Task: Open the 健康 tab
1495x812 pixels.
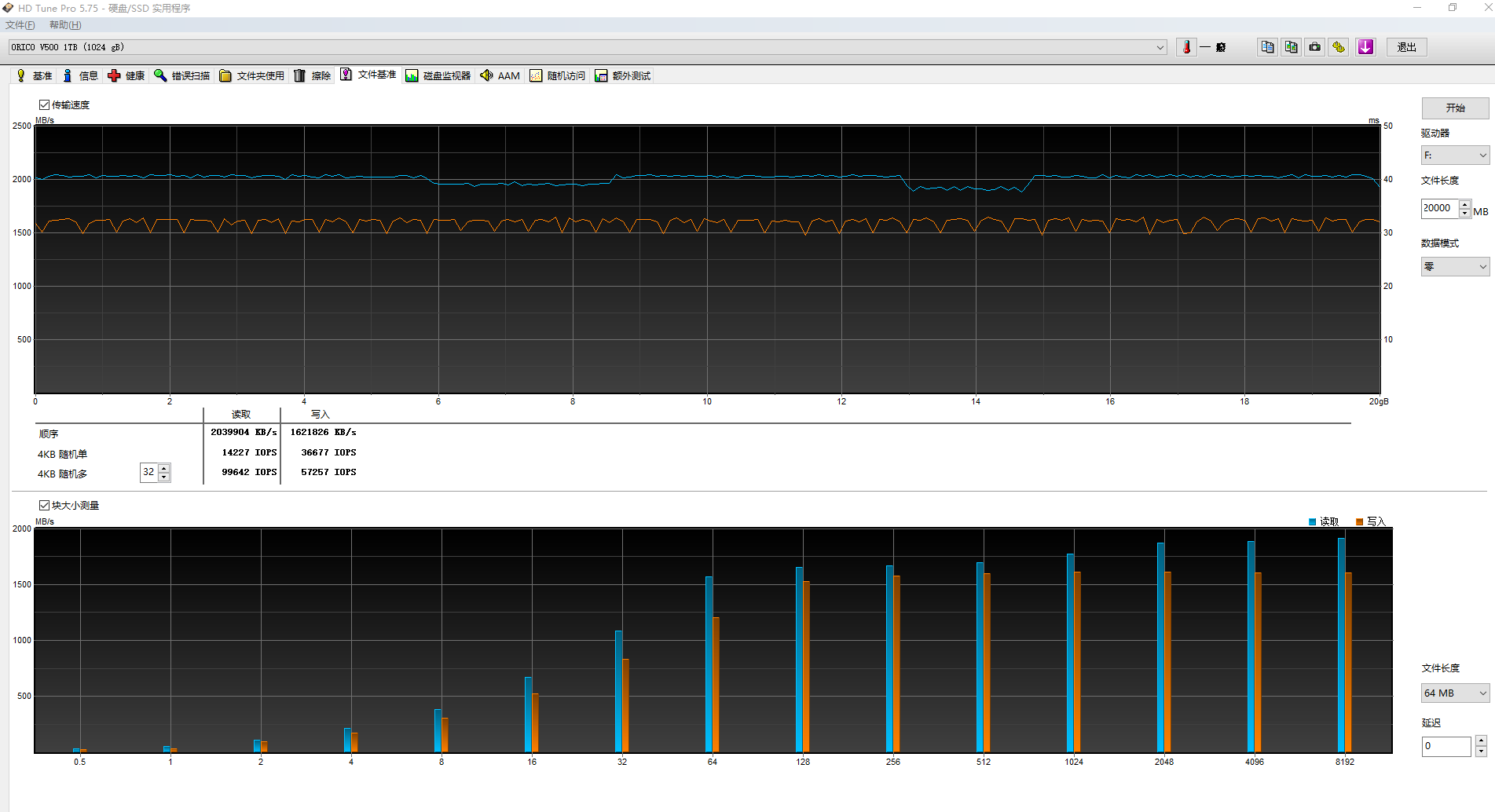Action: [126, 76]
